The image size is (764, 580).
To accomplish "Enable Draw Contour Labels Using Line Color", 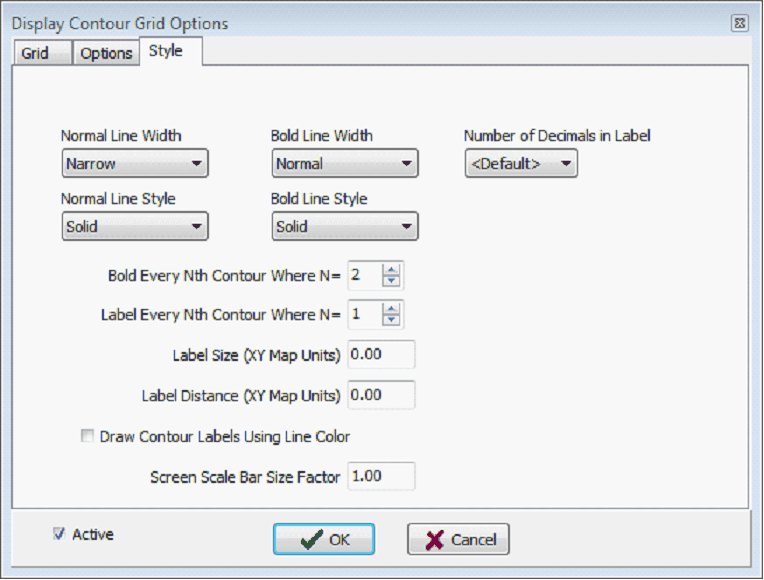I will click(x=87, y=436).
